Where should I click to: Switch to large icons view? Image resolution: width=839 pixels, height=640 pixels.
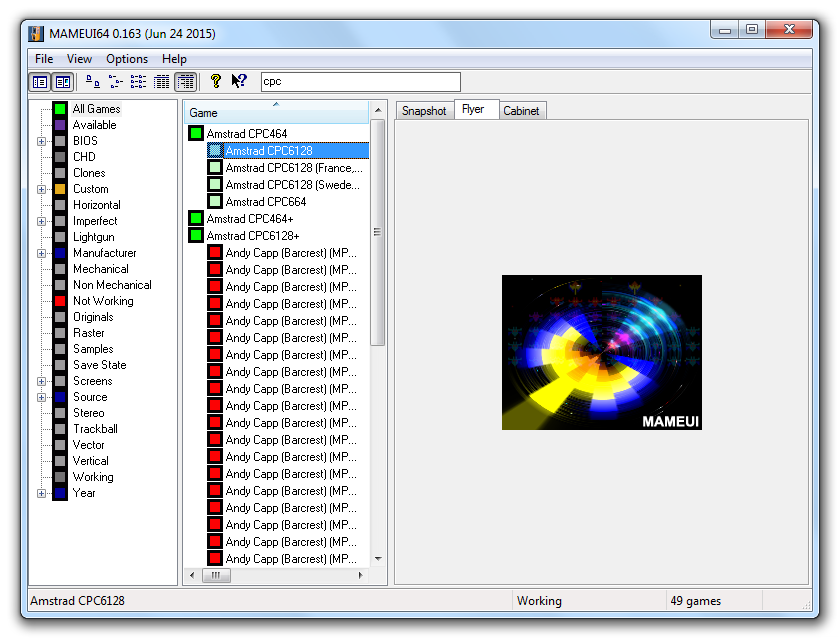tap(93, 81)
